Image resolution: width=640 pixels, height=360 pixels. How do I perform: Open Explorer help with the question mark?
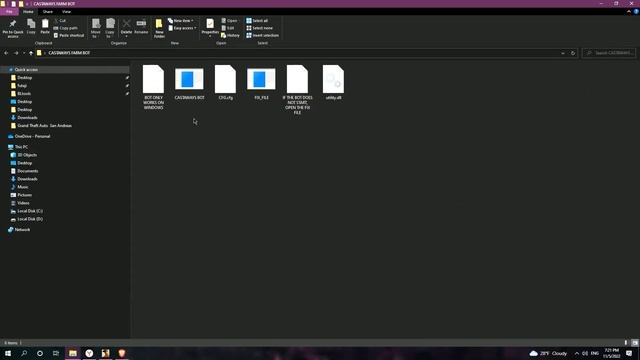click(x=636, y=12)
